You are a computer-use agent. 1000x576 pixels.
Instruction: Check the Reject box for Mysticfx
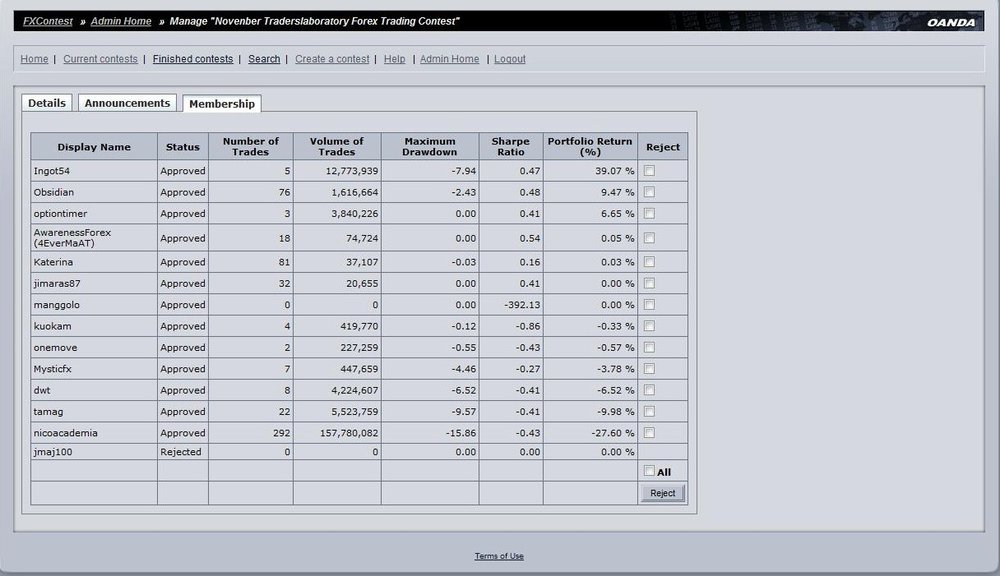pyautogui.click(x=649, y=369)
